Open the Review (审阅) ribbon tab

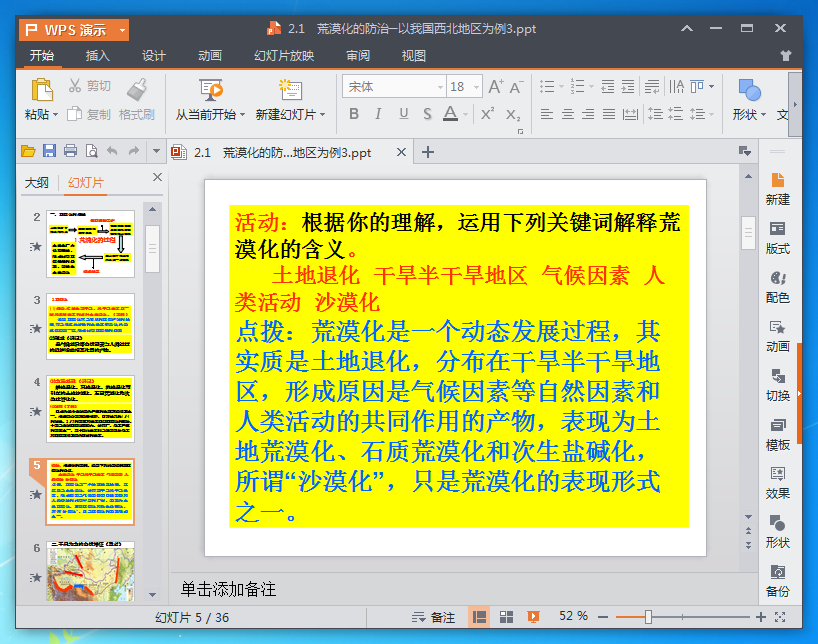point(358,55)
